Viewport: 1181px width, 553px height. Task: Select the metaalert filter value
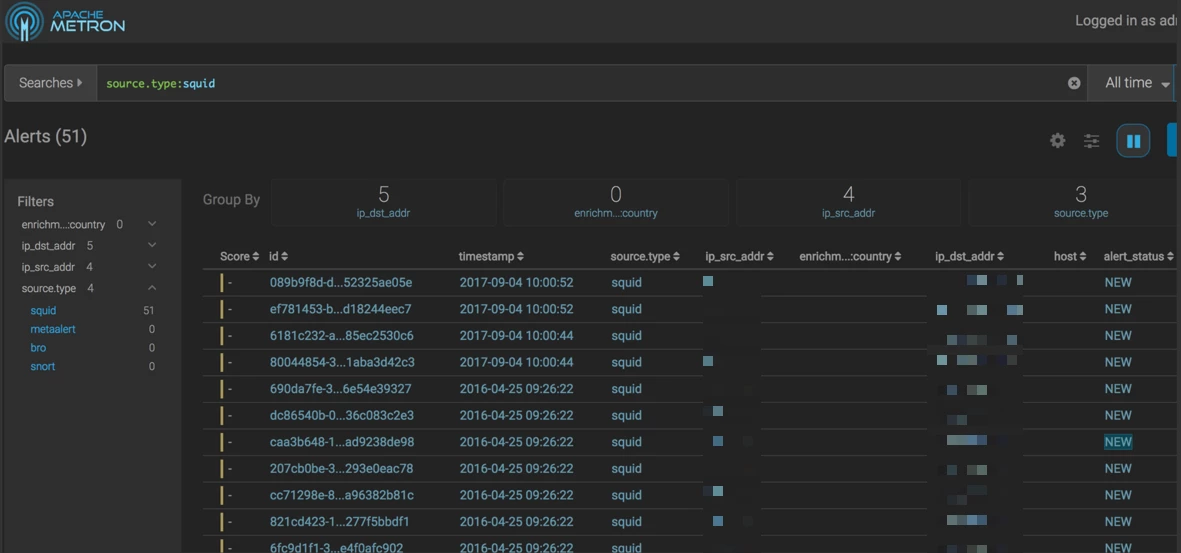click(x=53, y=329)
